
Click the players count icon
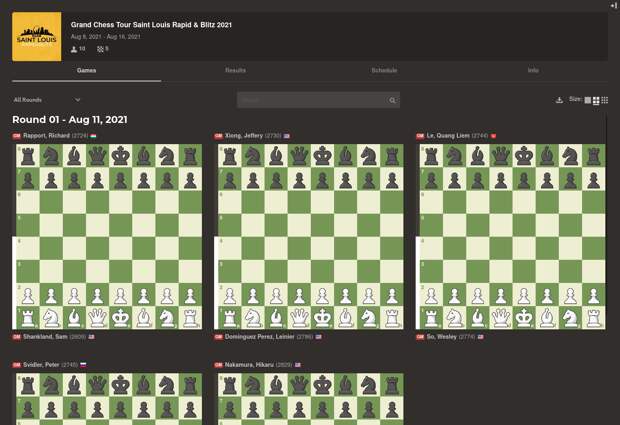click(74, 49)
